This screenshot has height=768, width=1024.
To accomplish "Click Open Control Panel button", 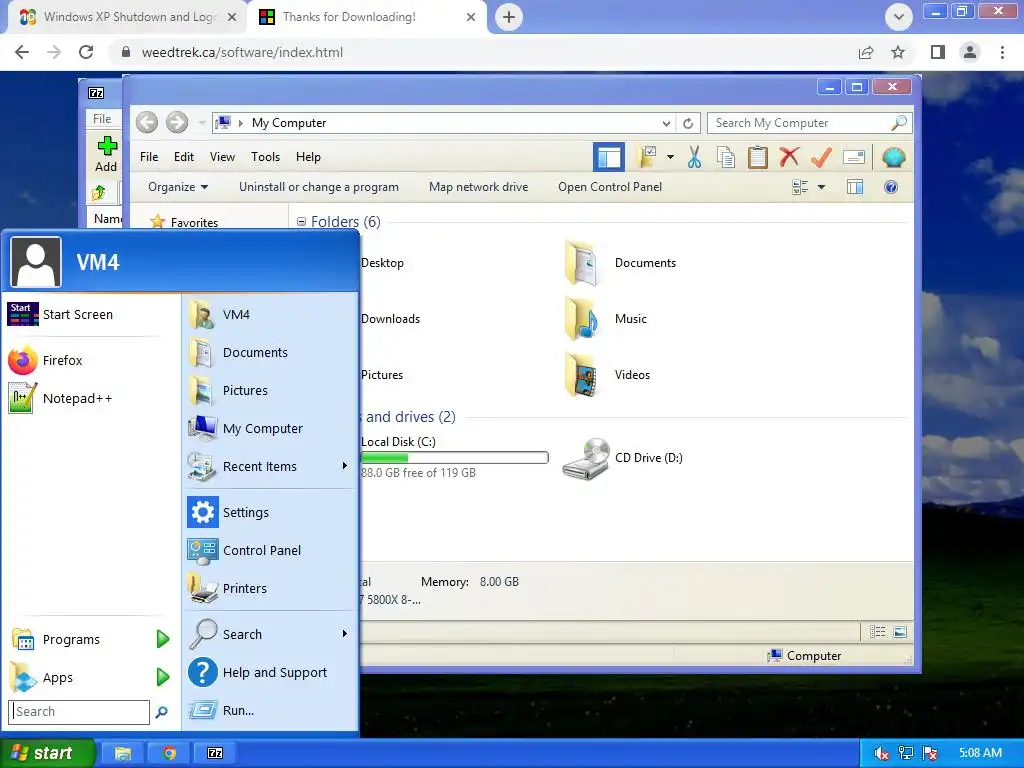I will (610, 187).
